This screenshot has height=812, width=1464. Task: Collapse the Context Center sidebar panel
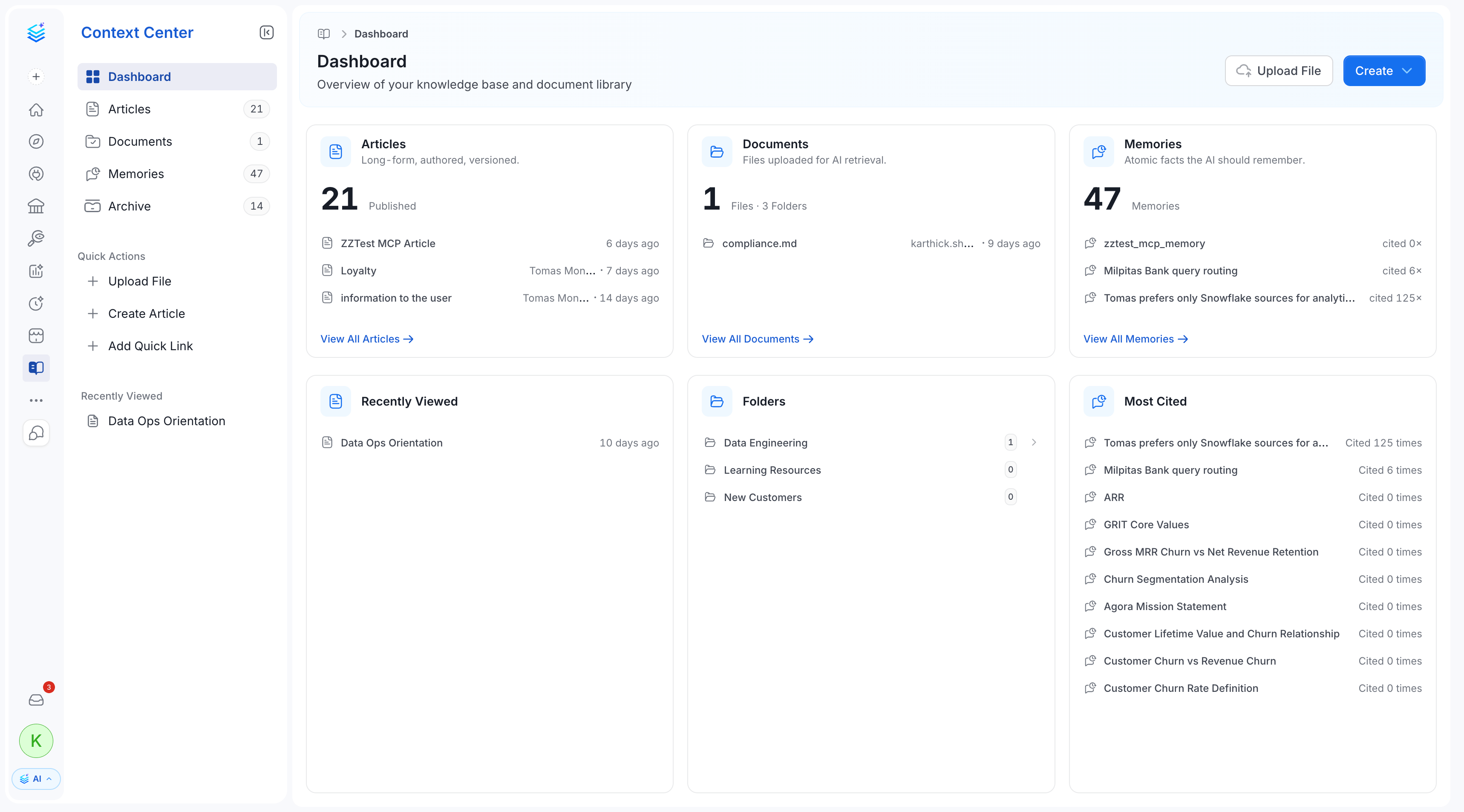[x=267, y=32]
